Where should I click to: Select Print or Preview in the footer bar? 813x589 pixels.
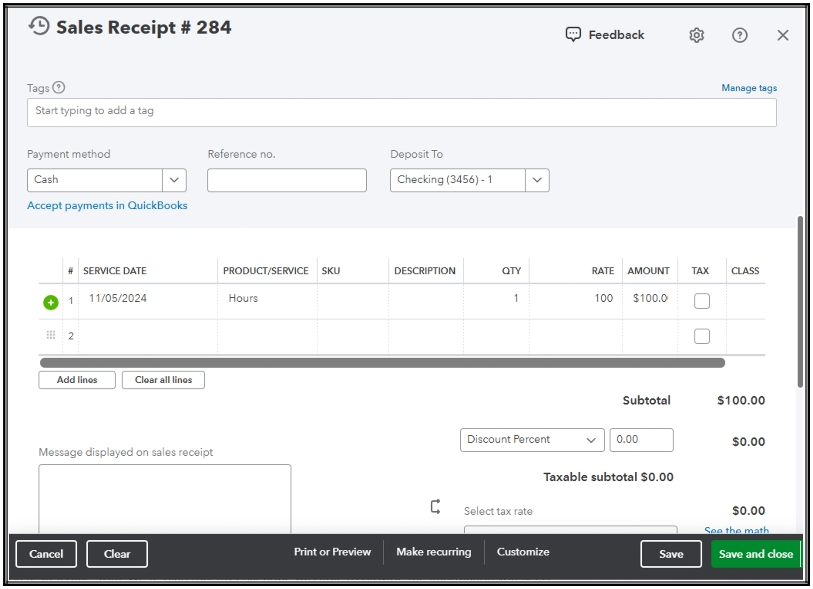coord(330,551)
